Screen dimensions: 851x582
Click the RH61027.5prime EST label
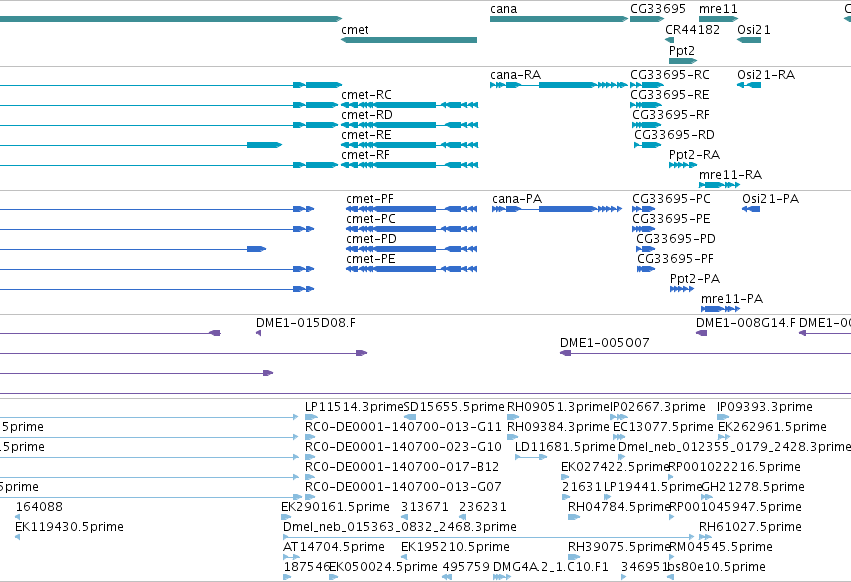(x=750, y=527)
